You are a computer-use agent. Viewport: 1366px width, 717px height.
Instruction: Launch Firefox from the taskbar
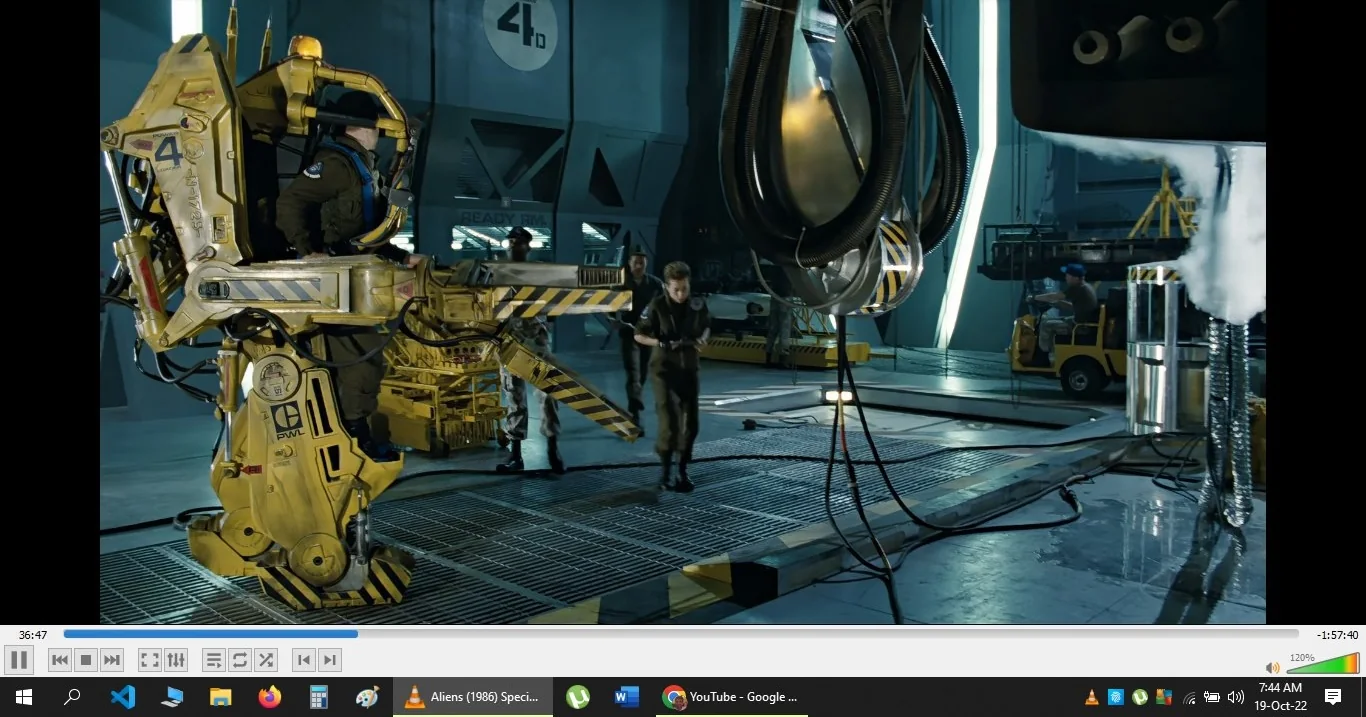point(269,697)
